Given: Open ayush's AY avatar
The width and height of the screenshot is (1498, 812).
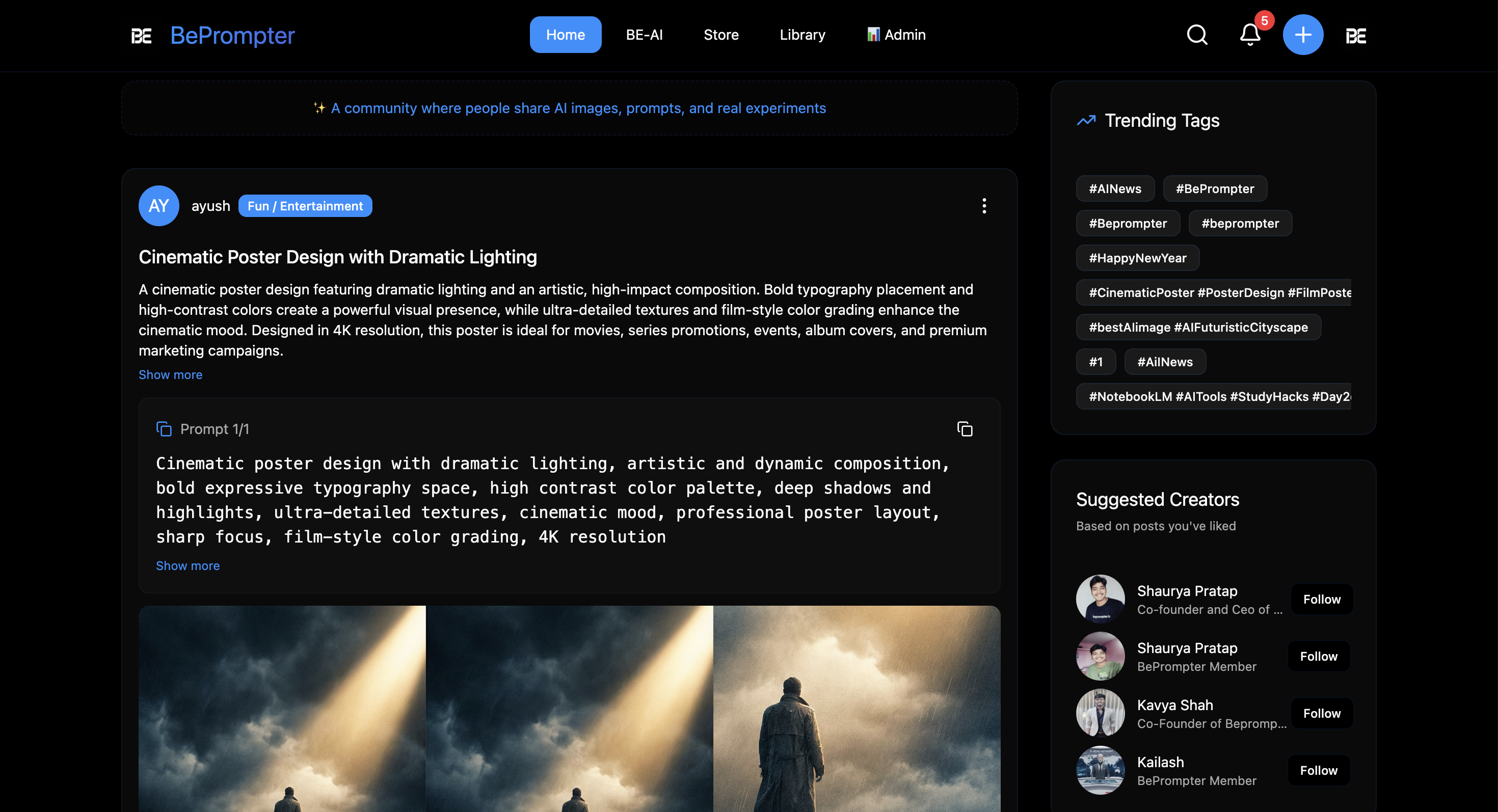Looking at the screenshot, I should pos(158,206).
